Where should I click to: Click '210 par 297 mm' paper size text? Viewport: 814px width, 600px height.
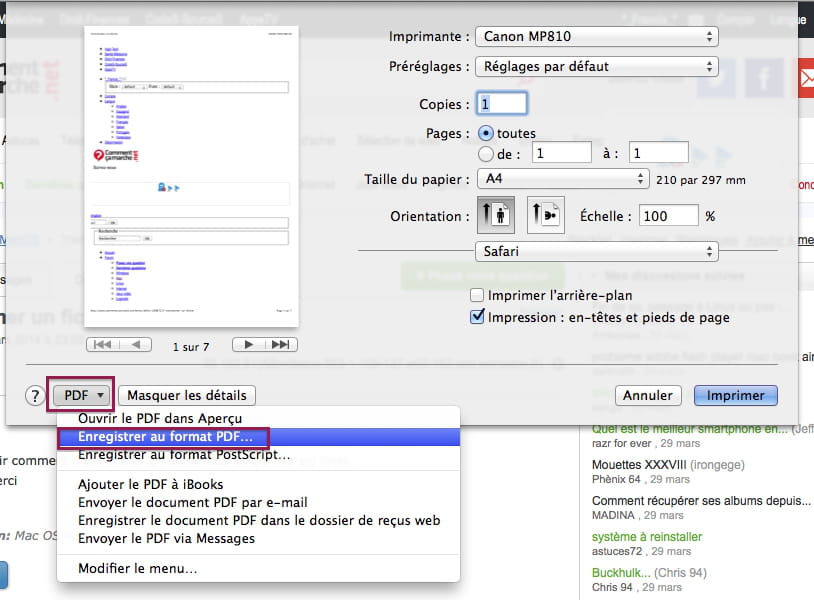point(701,180)
